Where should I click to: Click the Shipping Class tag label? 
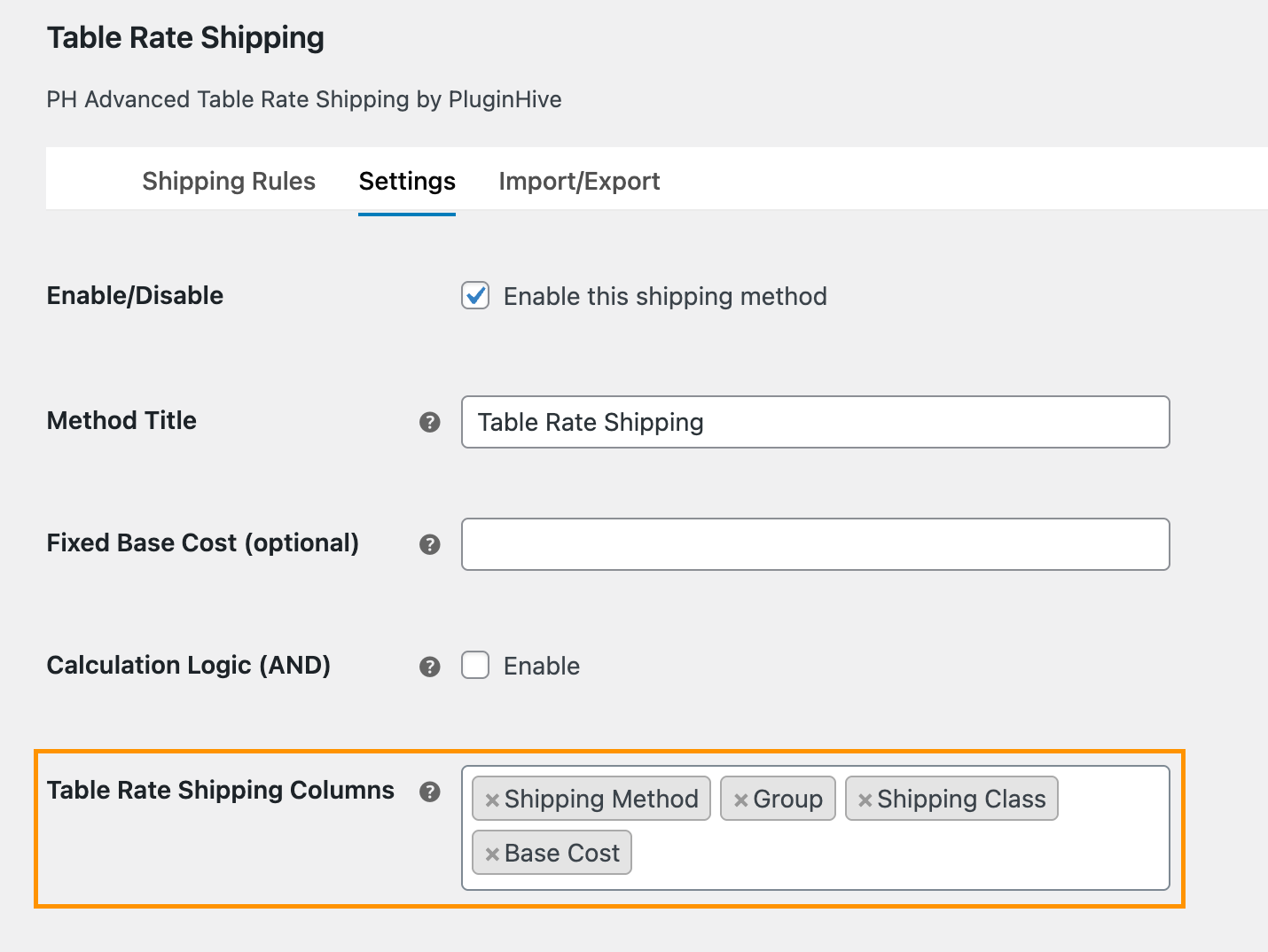tap(961, 800)
